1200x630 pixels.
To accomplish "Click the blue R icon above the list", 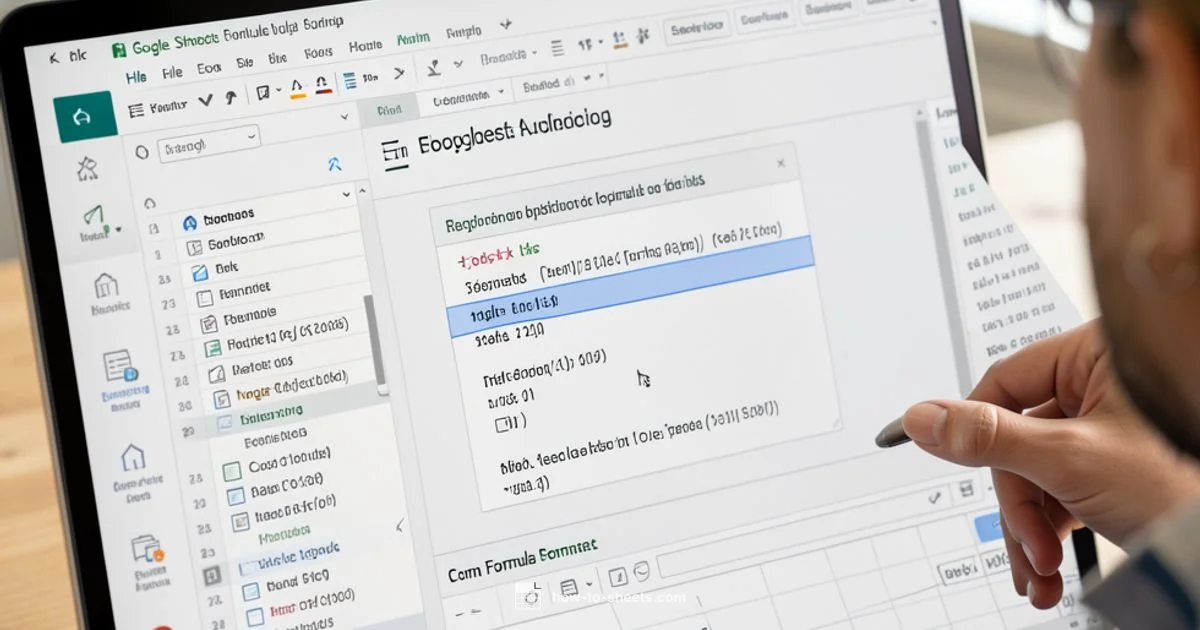I will pos(335,164).
